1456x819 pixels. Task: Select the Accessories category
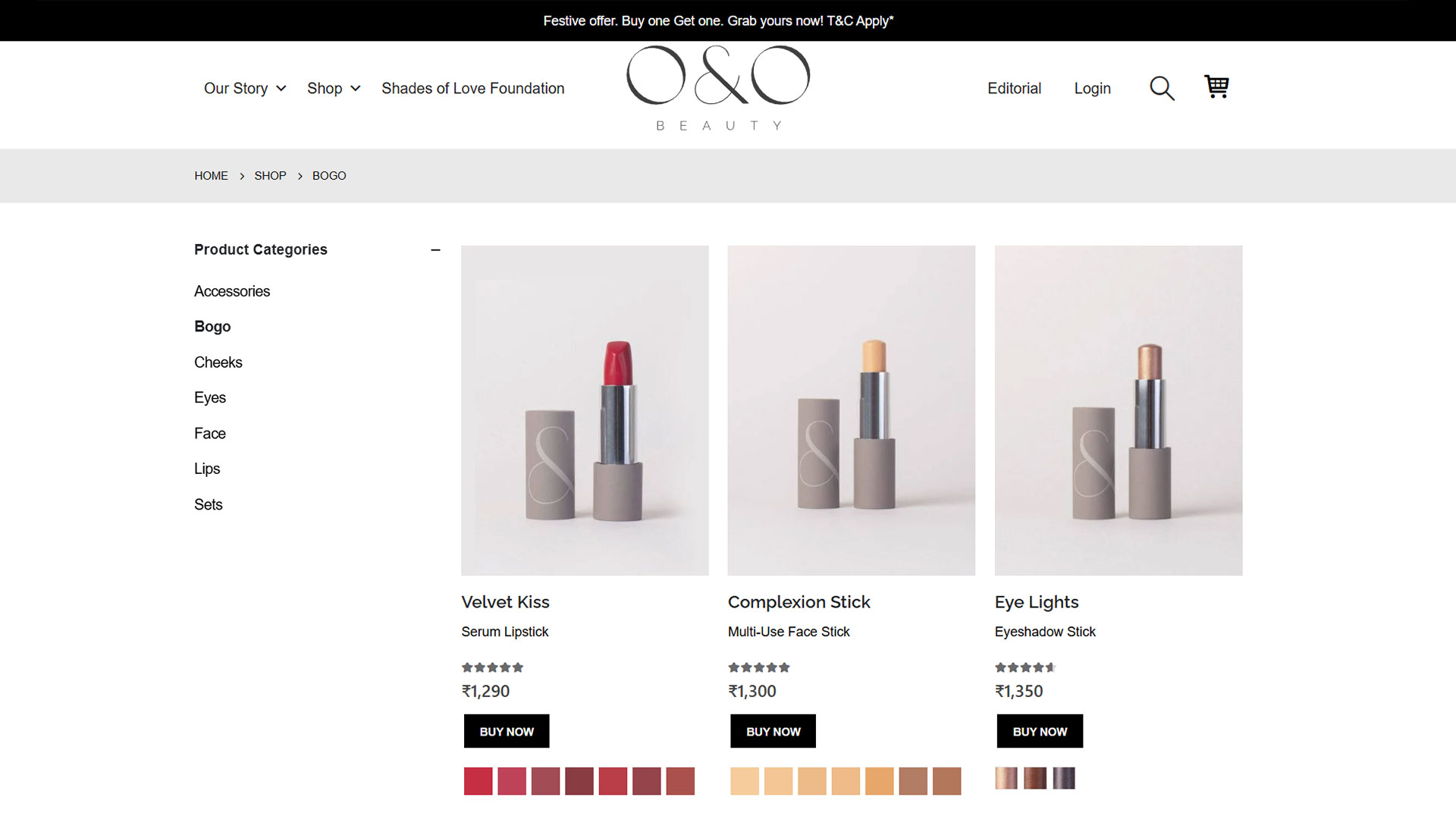(x=232, y=291)
